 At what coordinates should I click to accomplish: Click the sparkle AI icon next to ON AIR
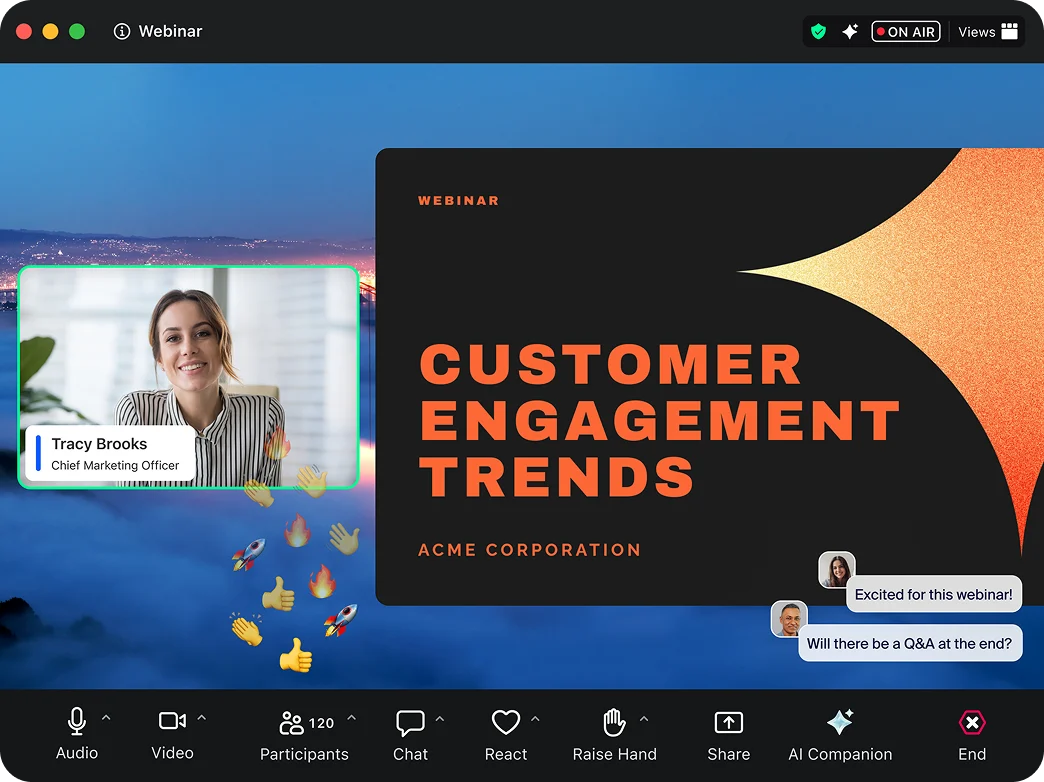[x=849, y=31]
